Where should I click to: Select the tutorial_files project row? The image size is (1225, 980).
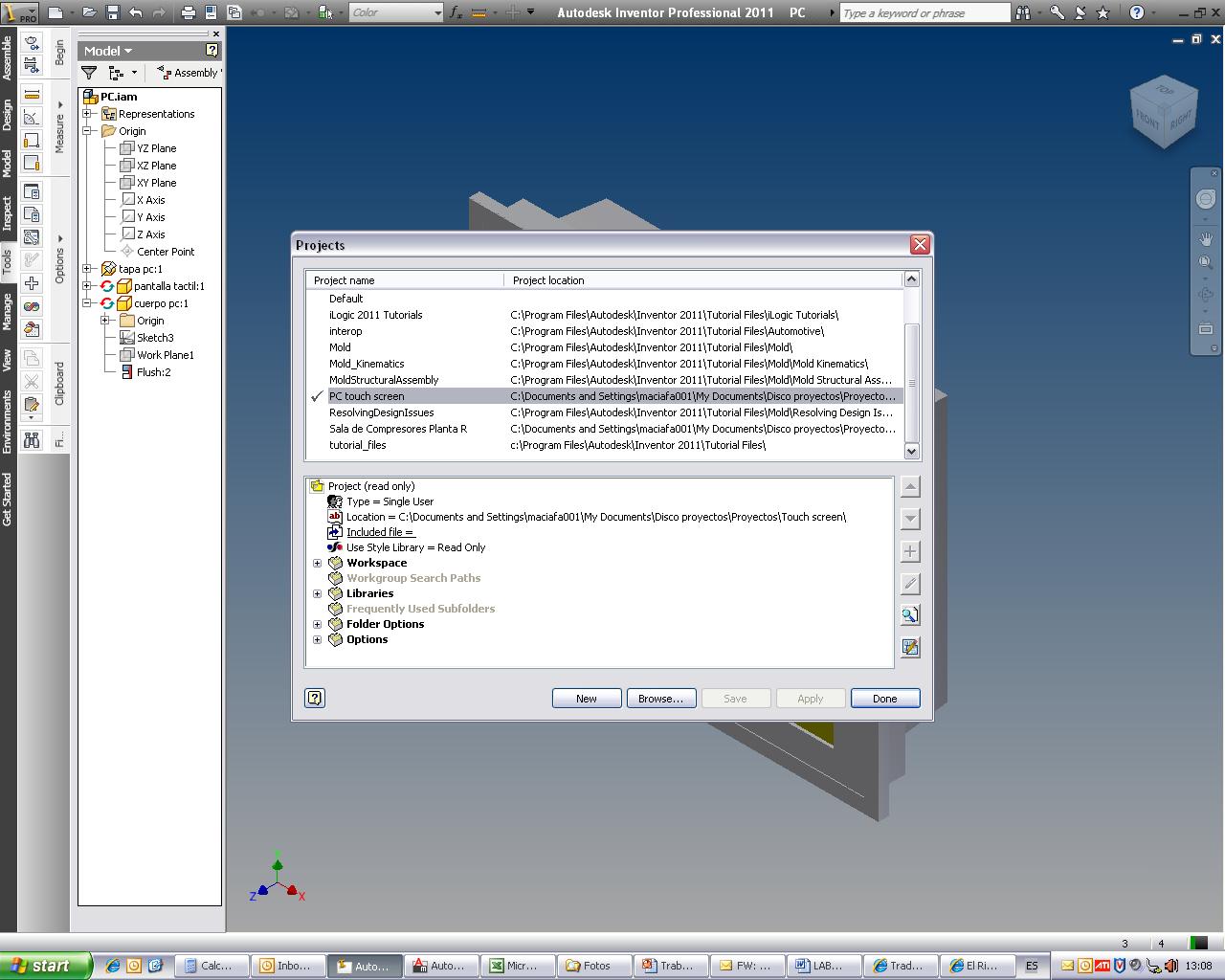(x=605, y=445)
